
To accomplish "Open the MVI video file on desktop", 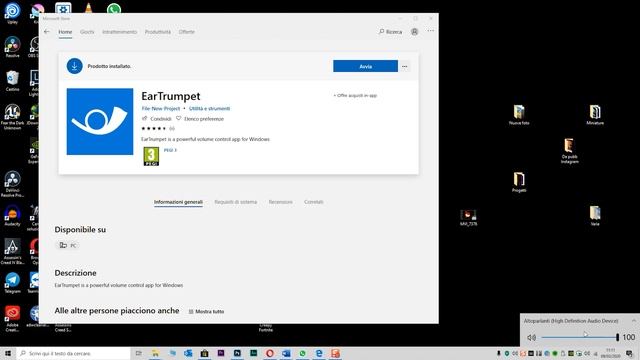I will coord(468,218).
